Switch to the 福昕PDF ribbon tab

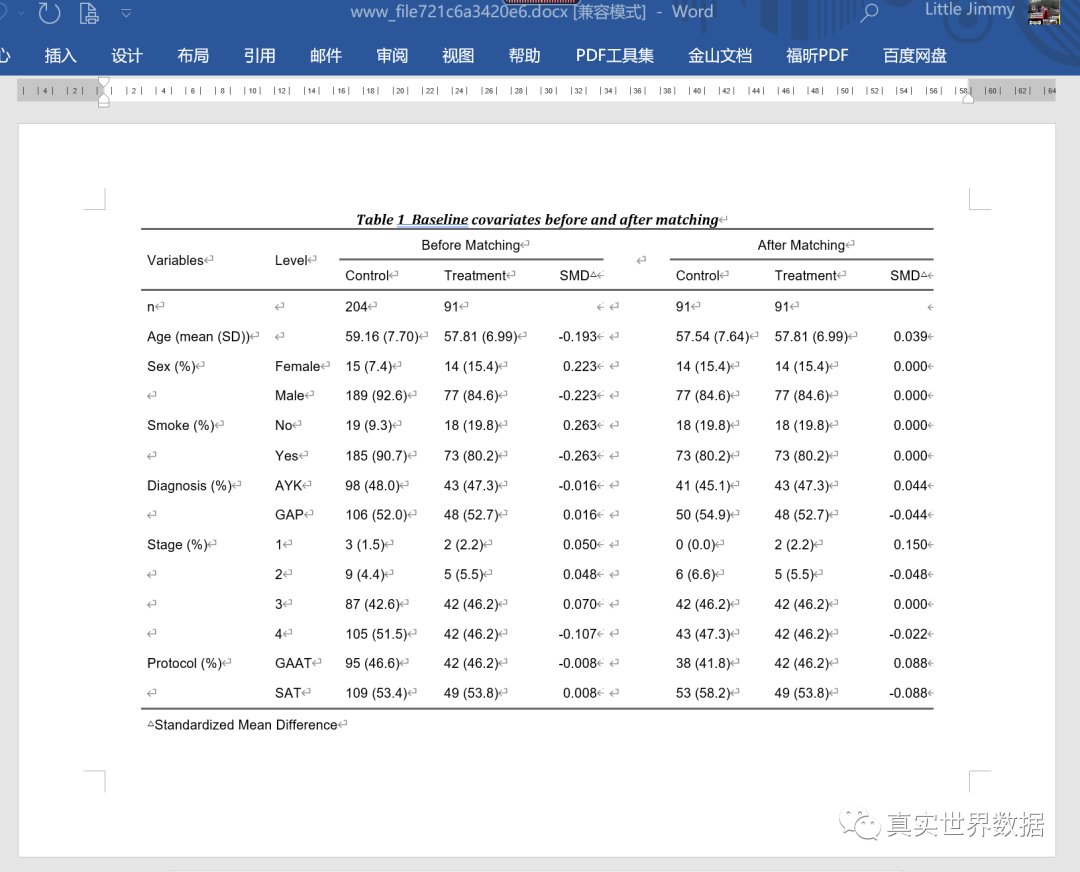coord(818,56)
